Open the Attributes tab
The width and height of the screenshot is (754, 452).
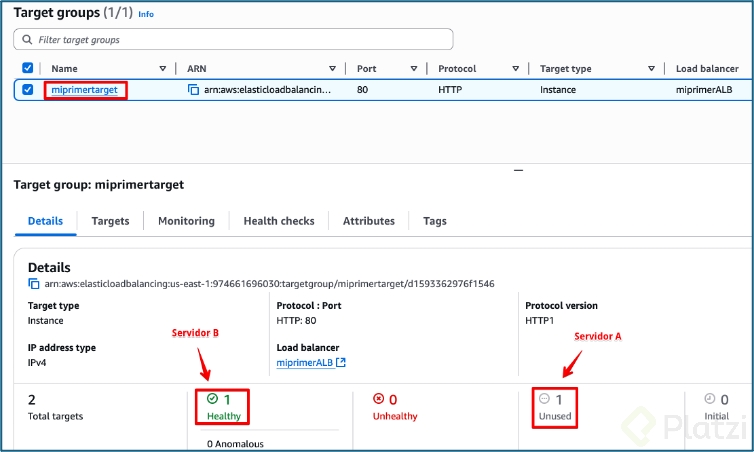369,221
